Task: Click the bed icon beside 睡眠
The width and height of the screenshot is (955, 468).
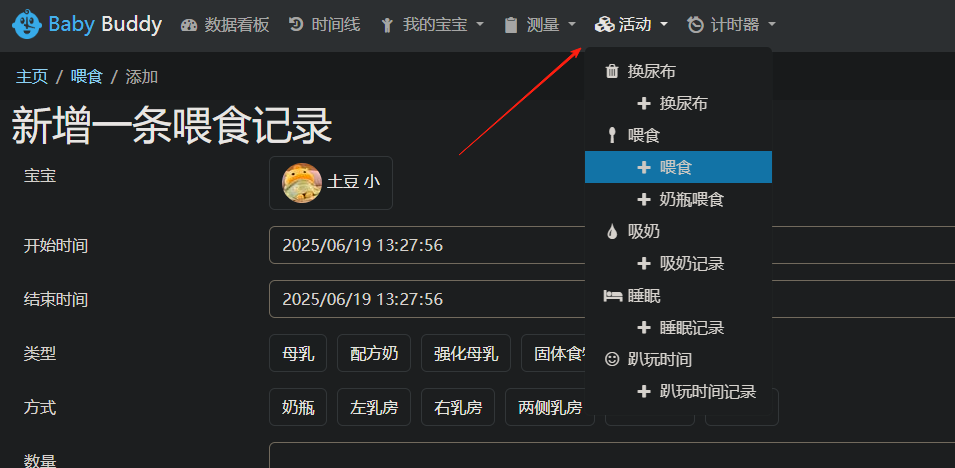Action: (612, 296)
